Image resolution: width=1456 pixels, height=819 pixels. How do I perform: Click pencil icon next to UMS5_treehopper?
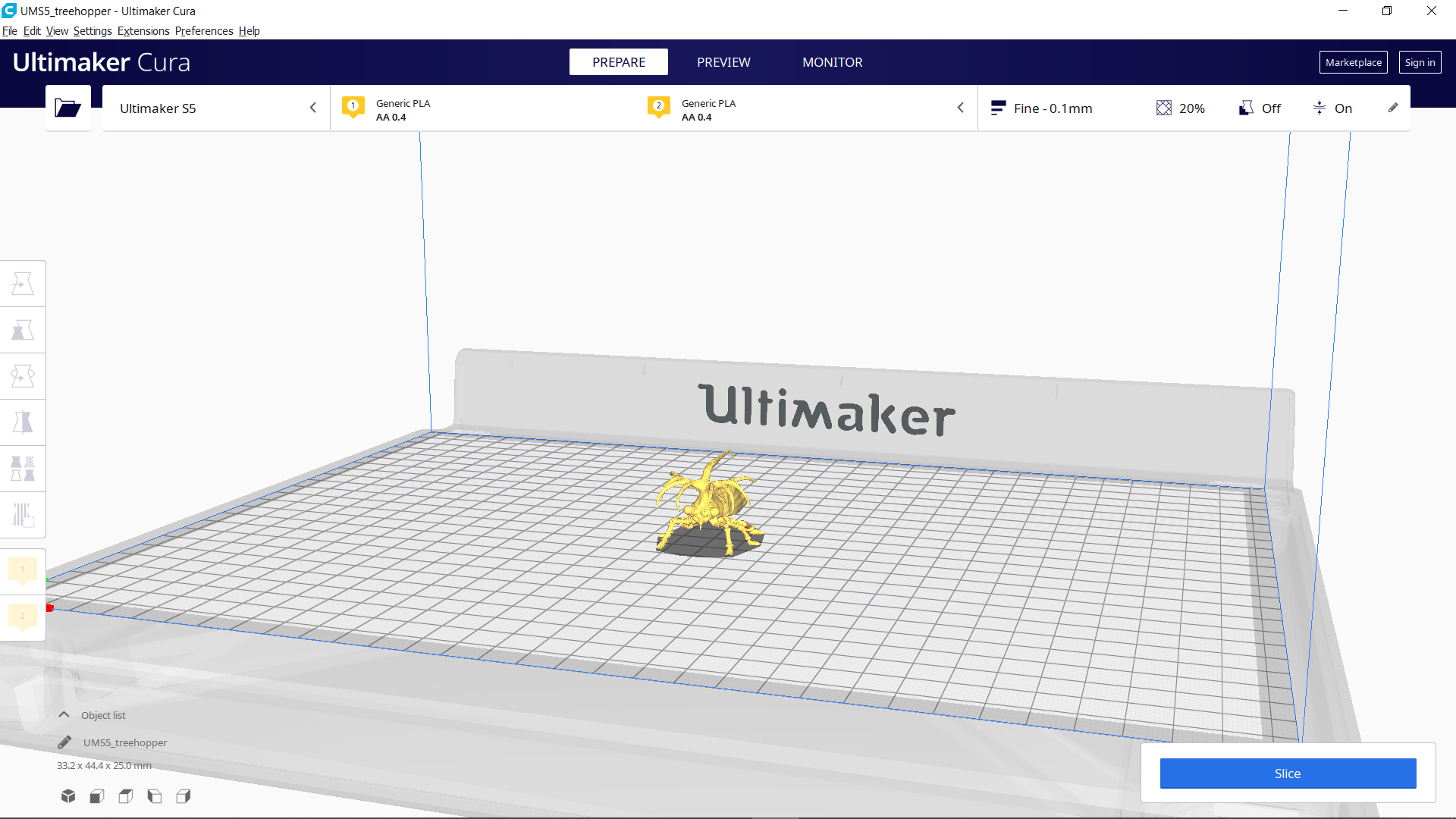(64, 742)
